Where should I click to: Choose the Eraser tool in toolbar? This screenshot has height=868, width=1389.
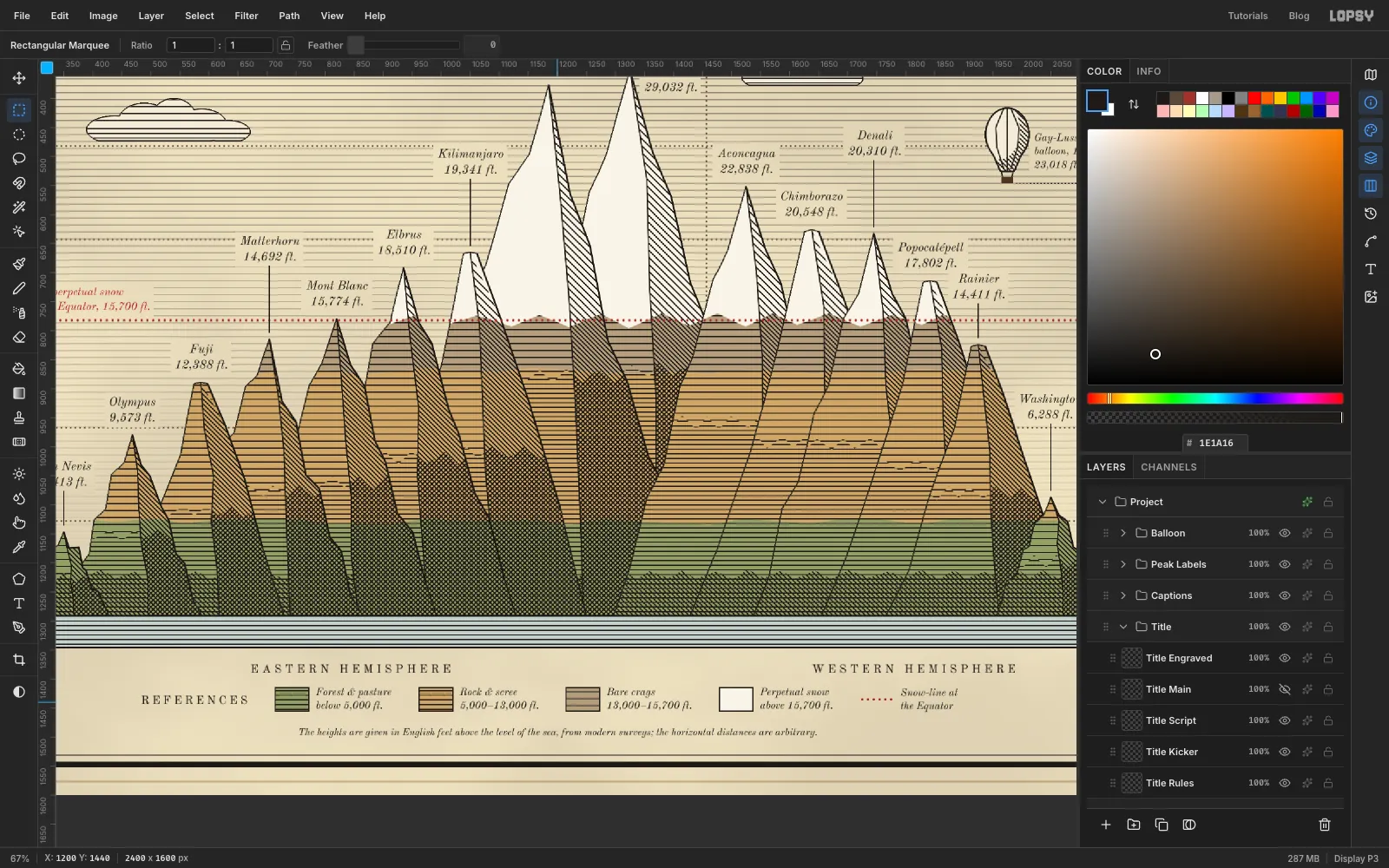pos(19,337)
